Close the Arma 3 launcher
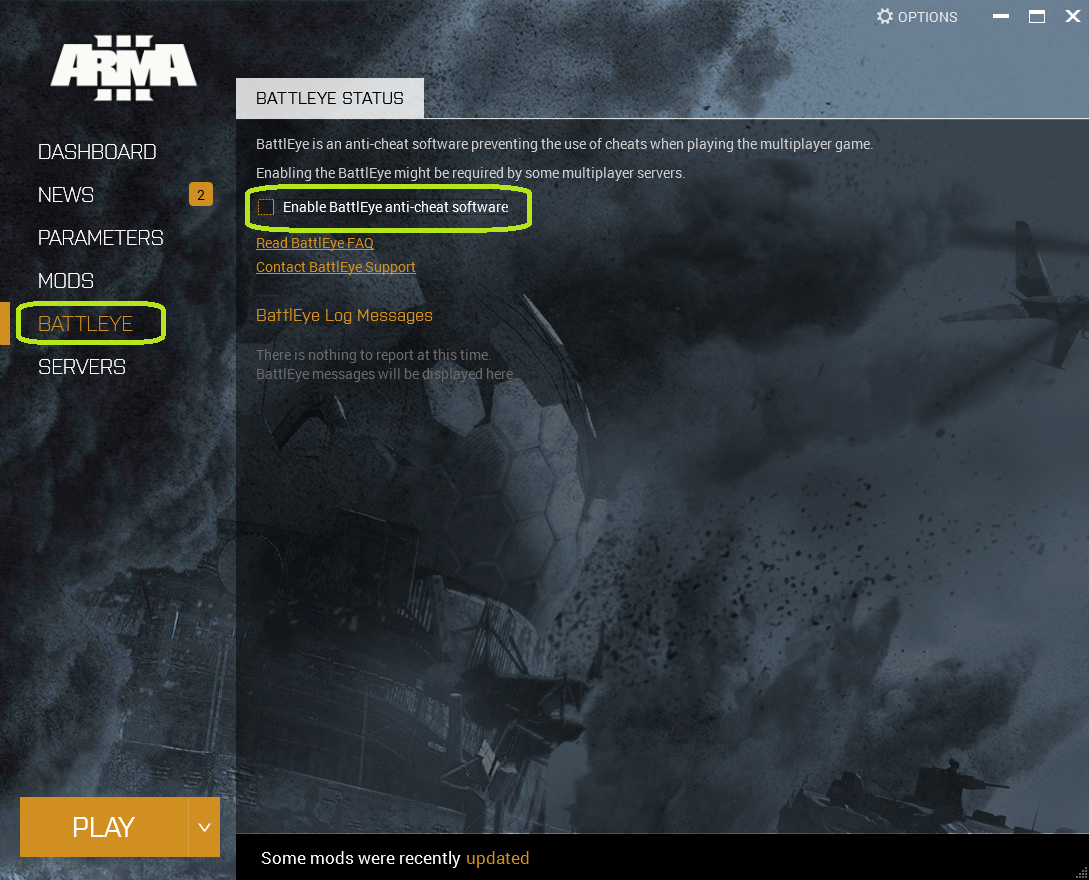This screenshot has height=880, width=1089. (1073, 16)
